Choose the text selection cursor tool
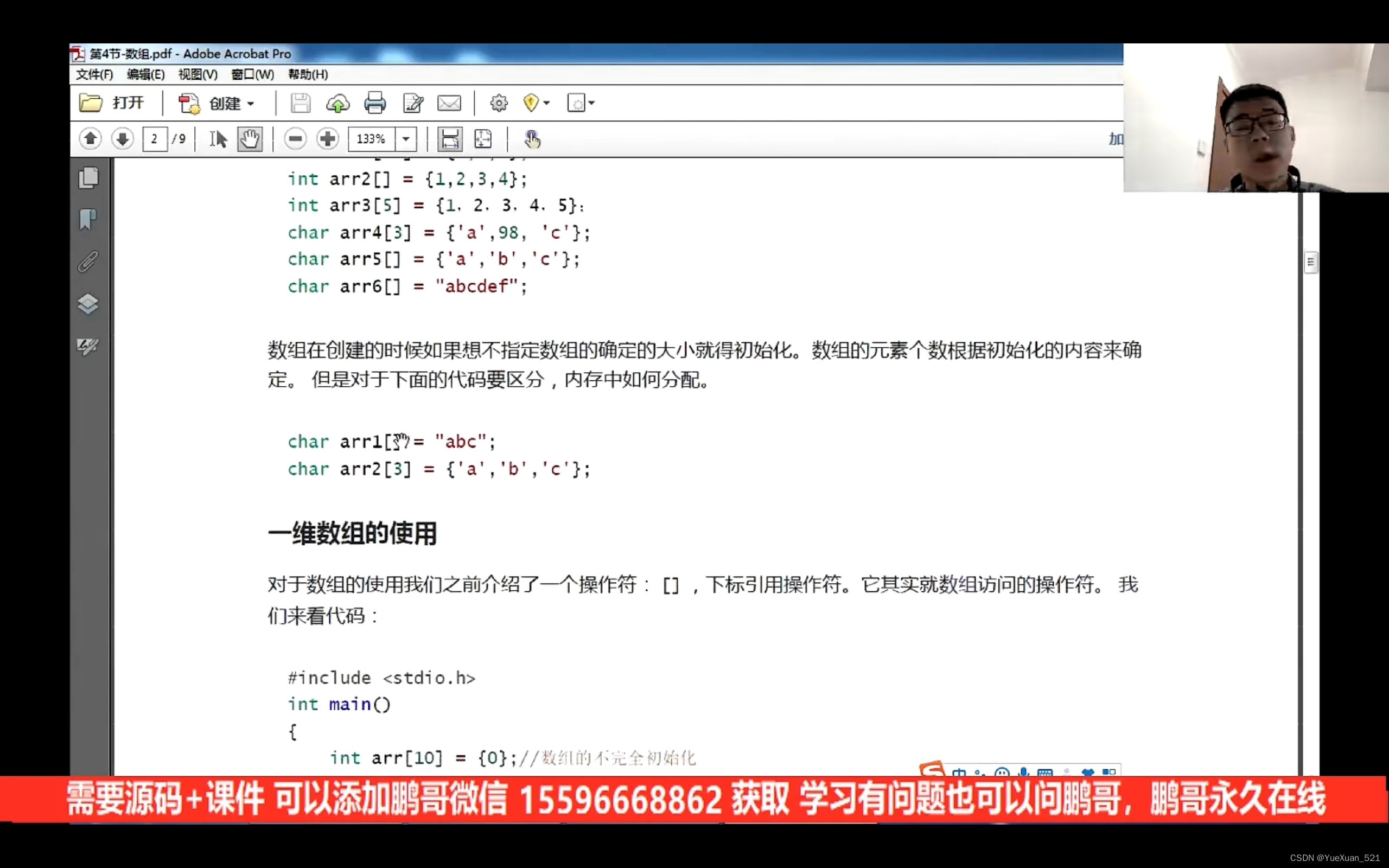Image resolution: width=1389 pixels, height=868 pixels. pos(218,139)
